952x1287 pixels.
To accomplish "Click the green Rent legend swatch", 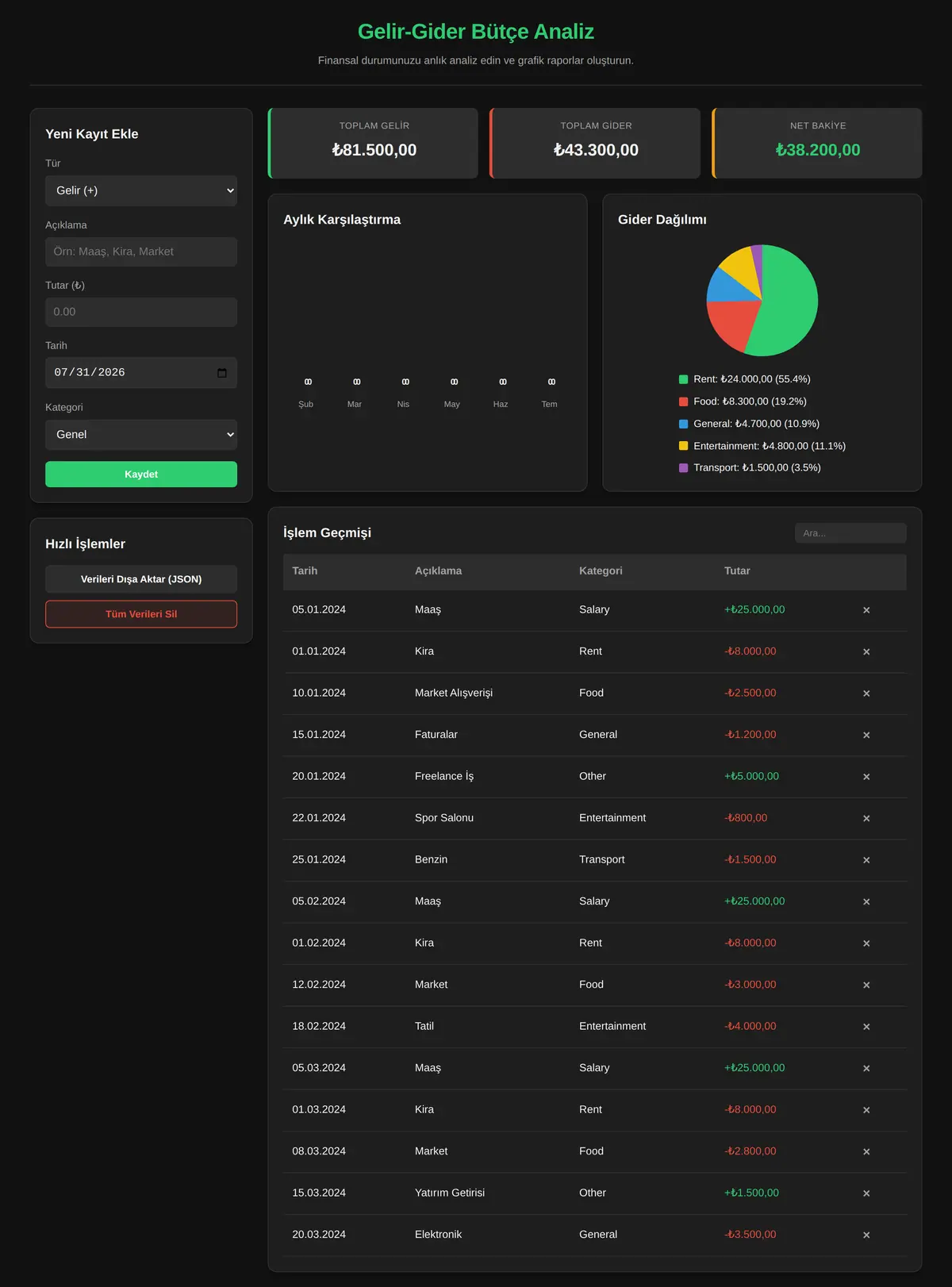I will tap(684, 379).
